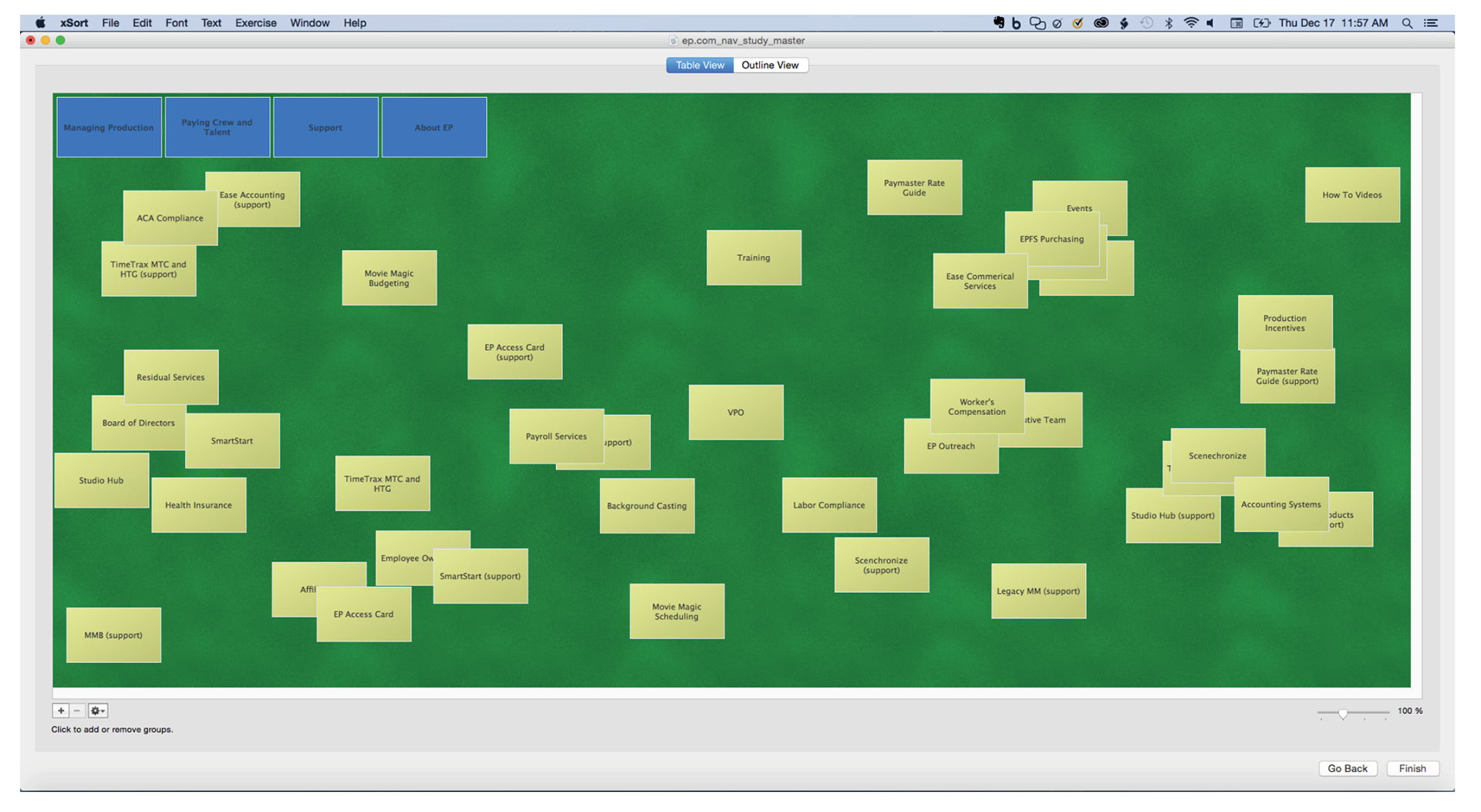Open the Font menu
The width and height of the screenshot is (1481, 812).
click(x=176, y=23)
